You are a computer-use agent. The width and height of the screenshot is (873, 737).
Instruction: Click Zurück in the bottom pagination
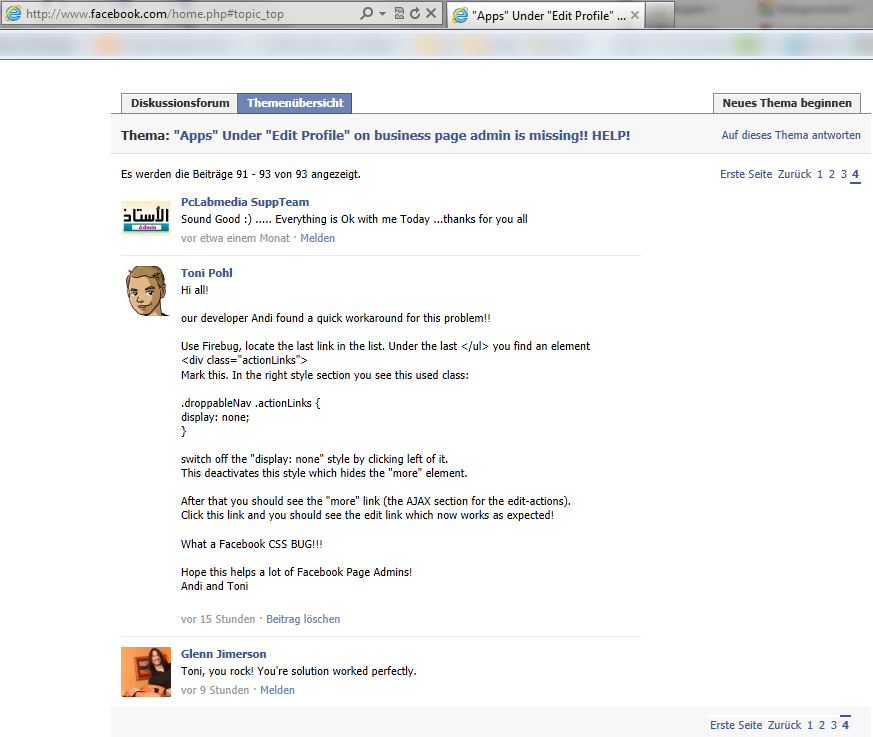[784, 725]
